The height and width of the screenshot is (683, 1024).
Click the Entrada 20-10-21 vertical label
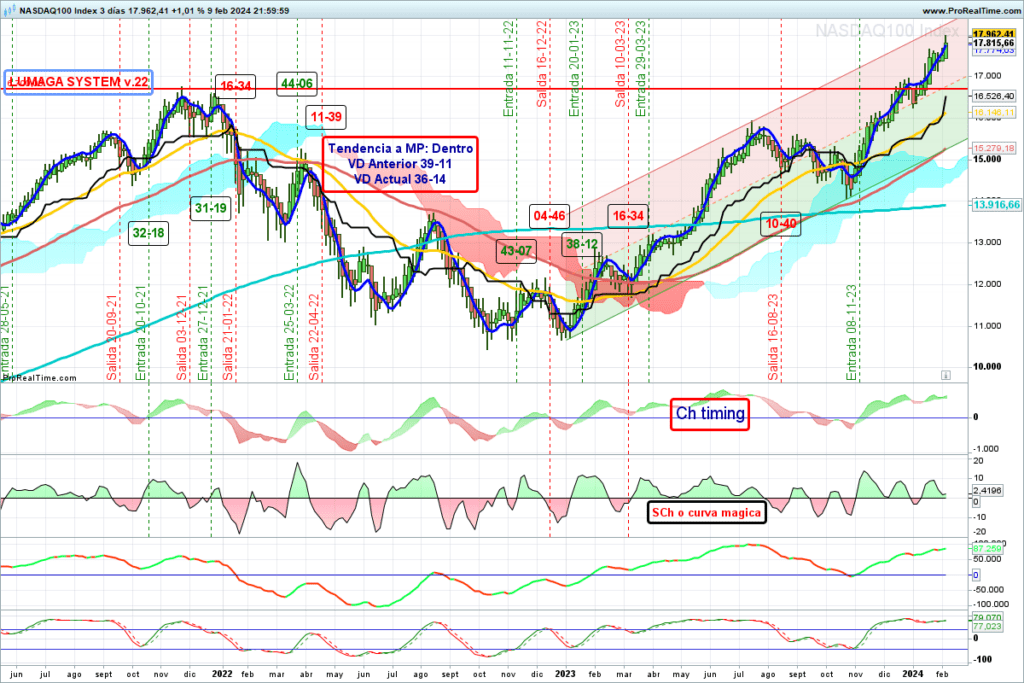[x=140, y=333]
